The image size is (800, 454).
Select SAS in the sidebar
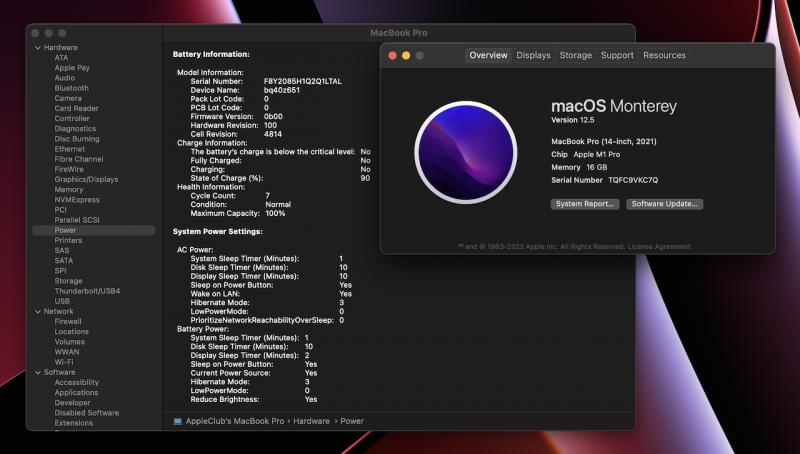coord(62,250)
